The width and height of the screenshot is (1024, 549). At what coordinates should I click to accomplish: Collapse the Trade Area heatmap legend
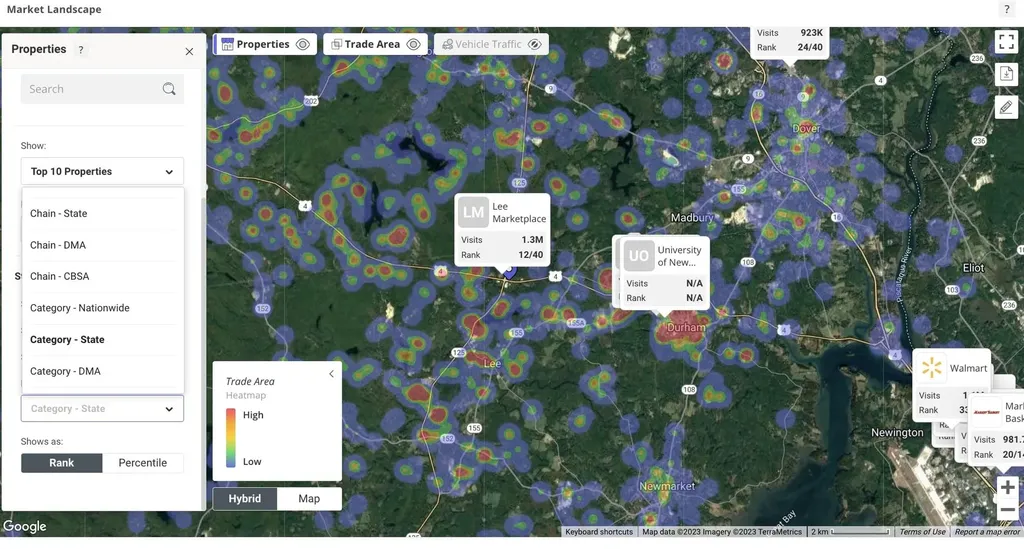tap(332, 374)
